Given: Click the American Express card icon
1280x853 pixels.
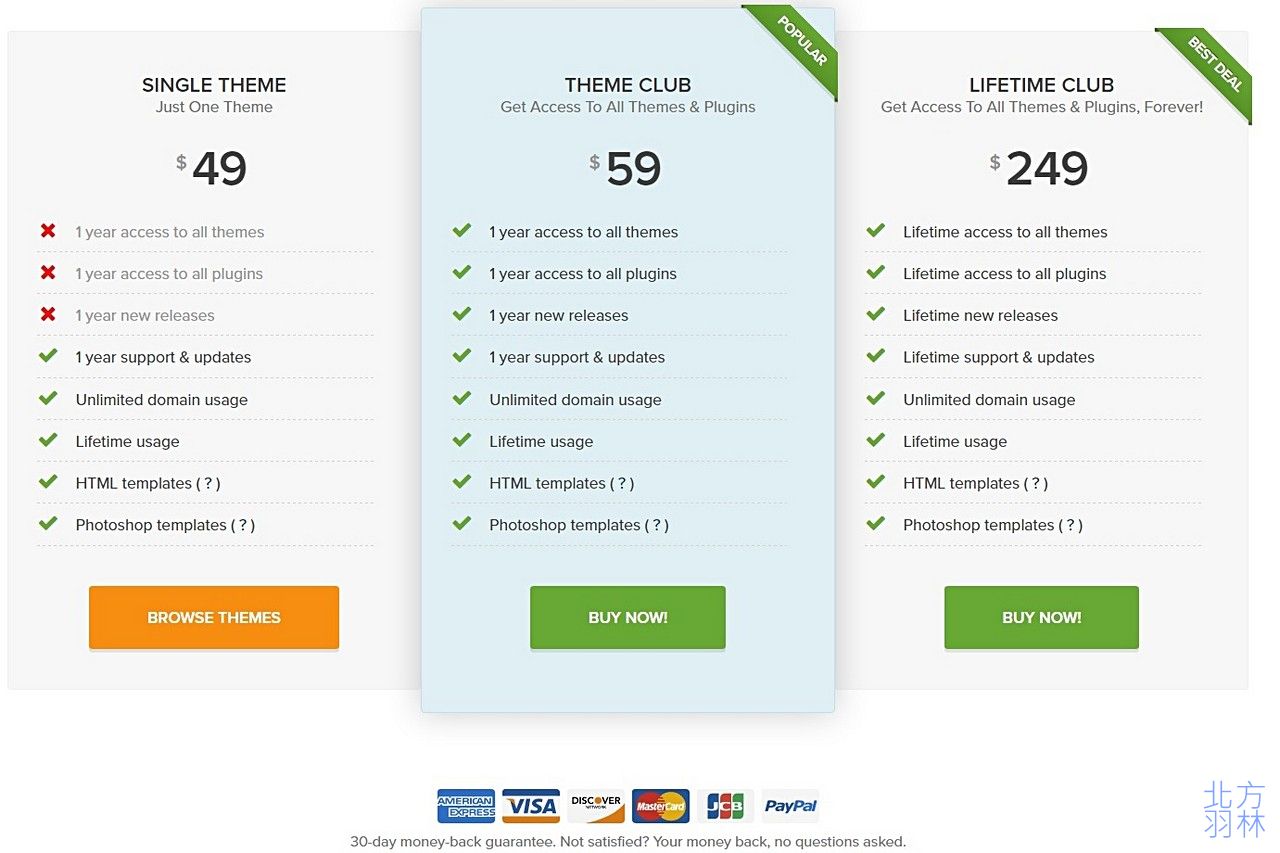Looking at the screenshot, I should (x=466, y=806).
